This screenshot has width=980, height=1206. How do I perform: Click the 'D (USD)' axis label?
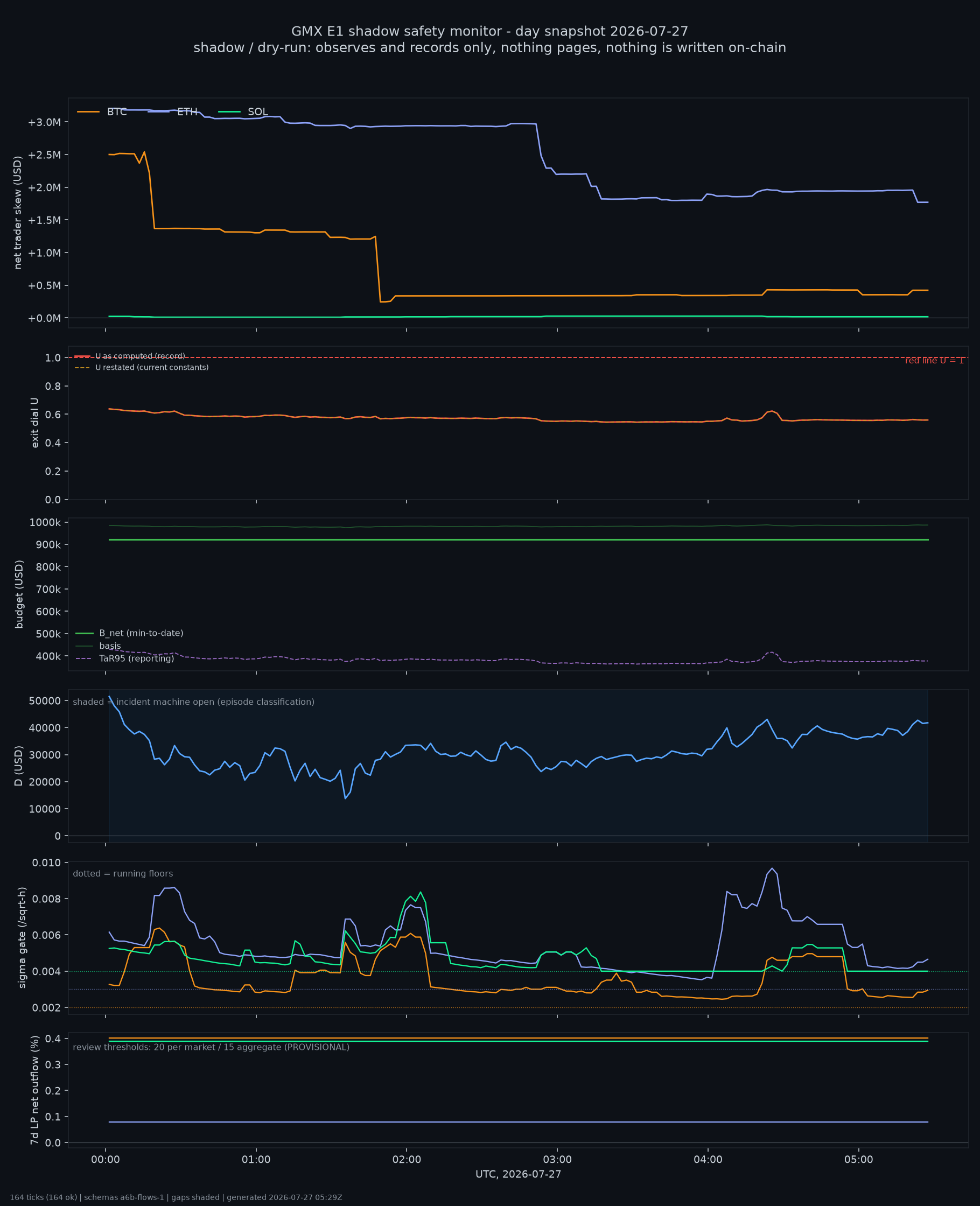click(19, 766)
